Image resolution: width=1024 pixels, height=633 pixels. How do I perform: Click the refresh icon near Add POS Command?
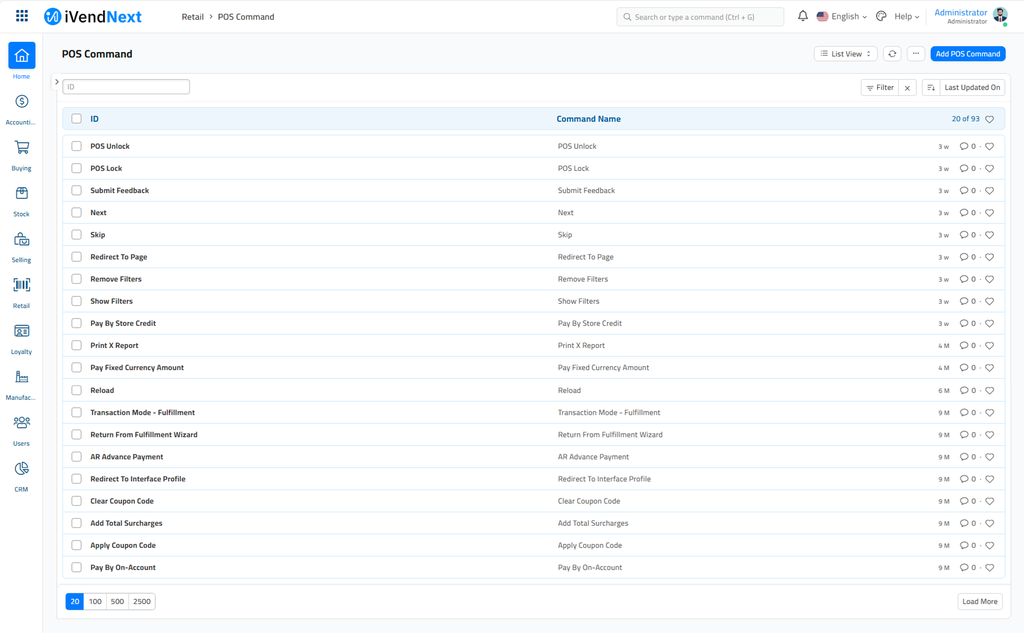pyautogui.click(x=891, y=53)
